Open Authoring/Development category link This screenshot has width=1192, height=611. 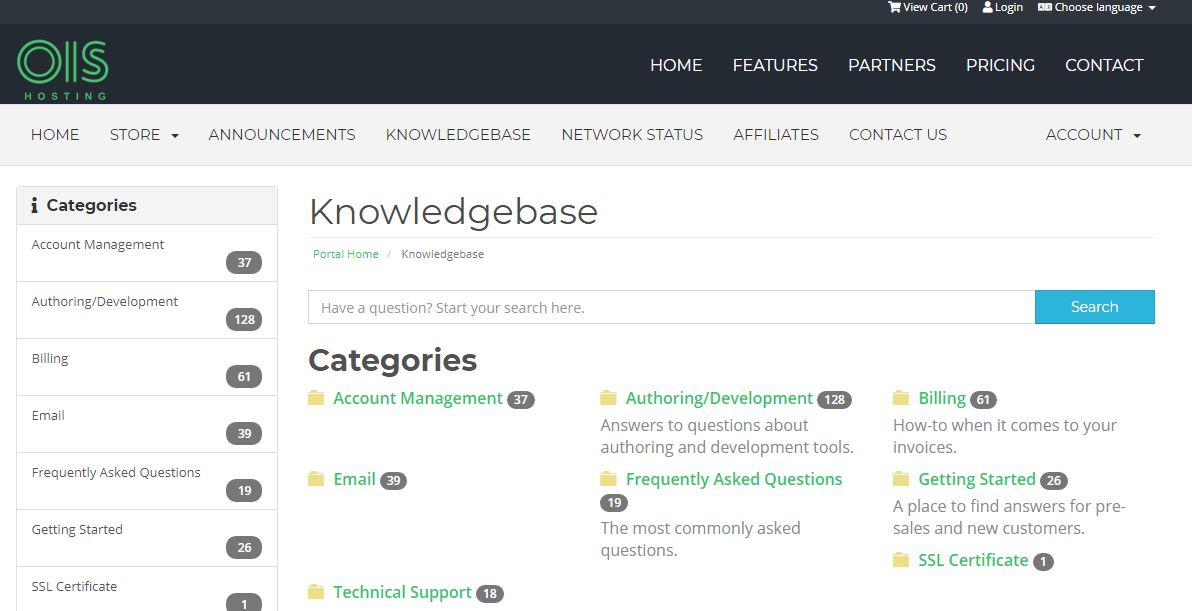click(x=719, y=398)
